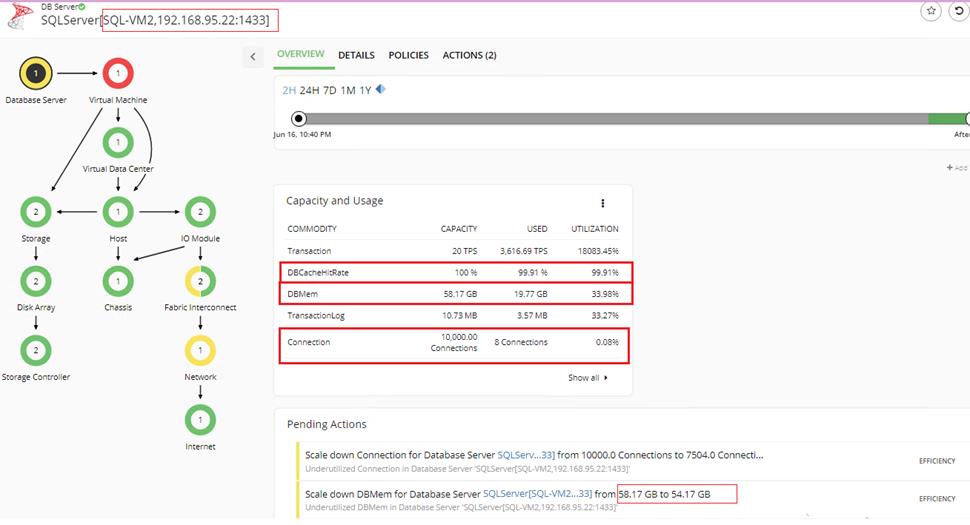The width and height of the screenshot is (970, 525).
Task: Click the Host node circle
Action: [118, 212]
